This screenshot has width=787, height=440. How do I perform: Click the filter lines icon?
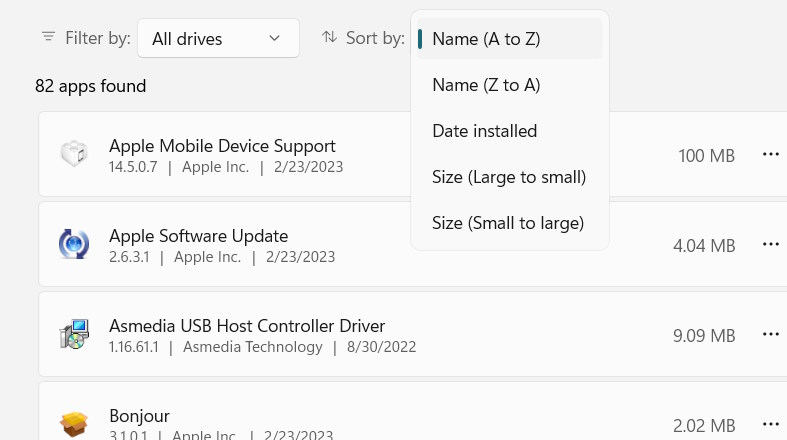point(48,38)
